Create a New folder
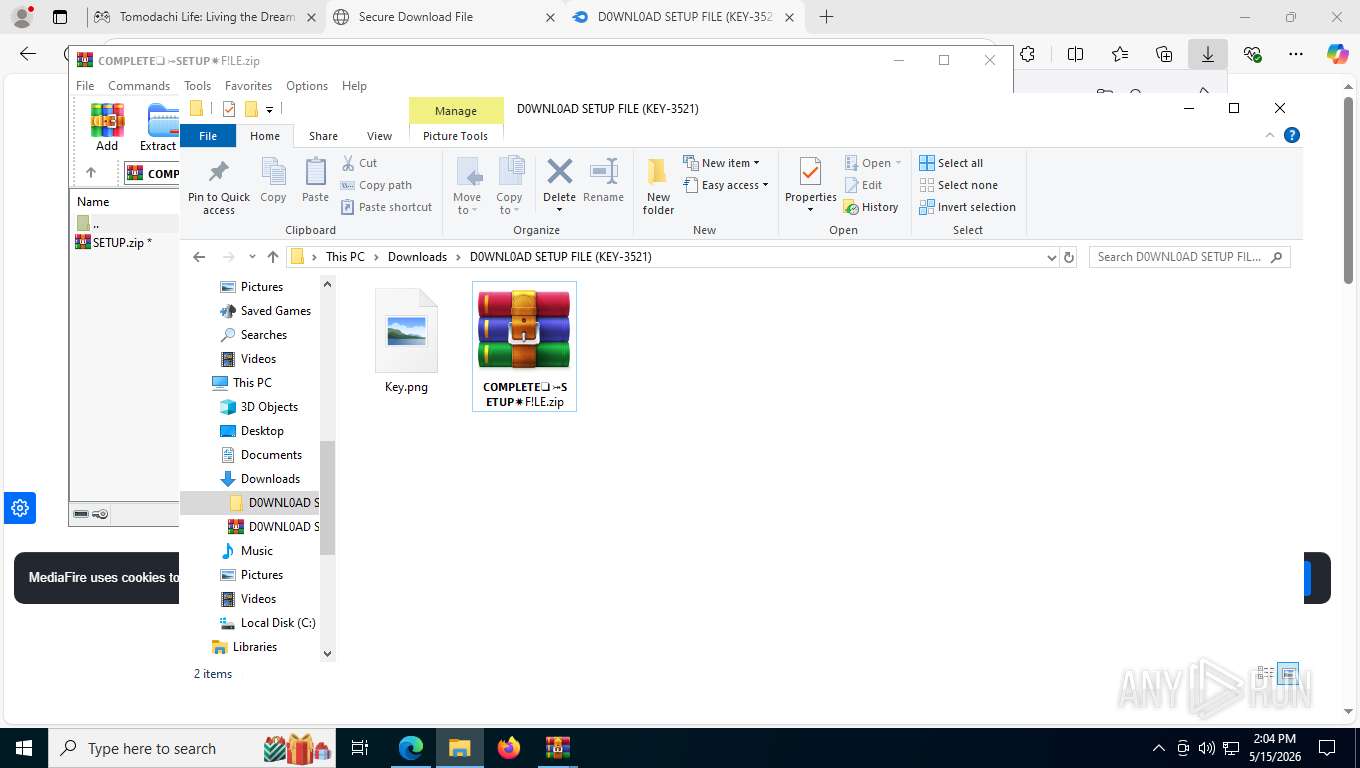 658,186
